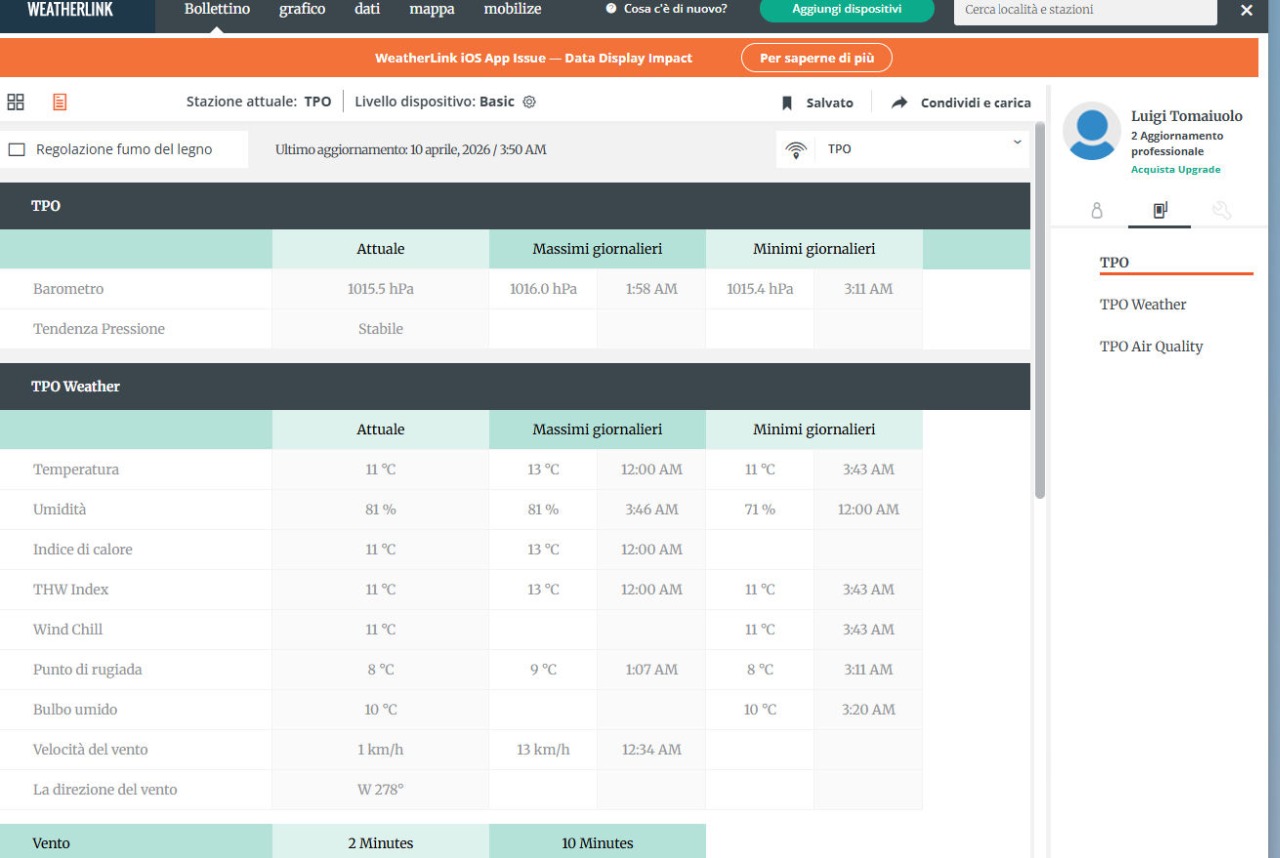Click the Cerca località e stazioni field
The width and height of the screenshot is (1280, 858).
tap(1085, 10)
